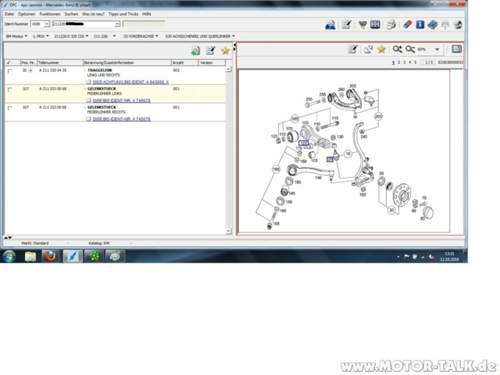
Task: Open the Suchen menu
Action: coord(71,14)
